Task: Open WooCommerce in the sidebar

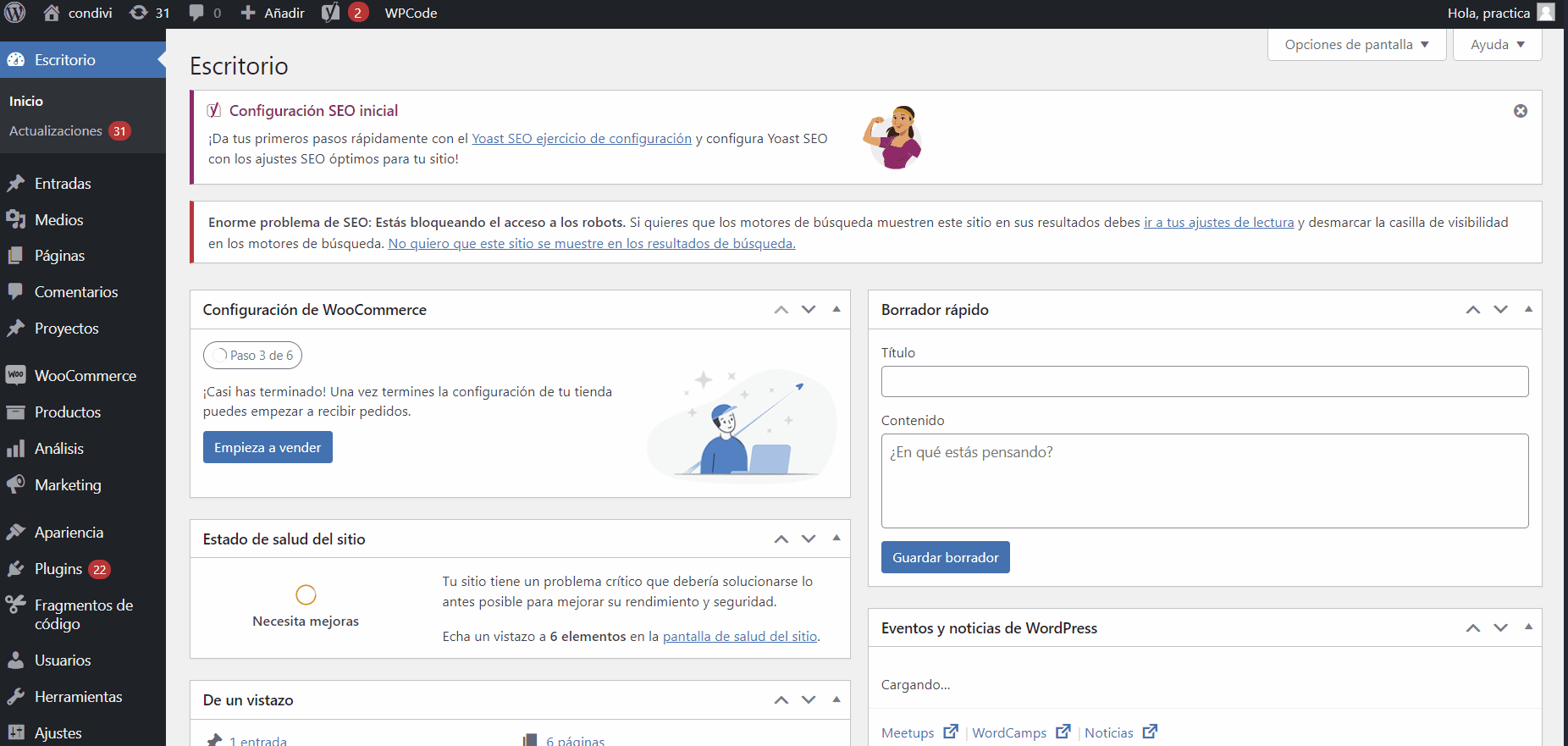Action: [x=85, y=376]
